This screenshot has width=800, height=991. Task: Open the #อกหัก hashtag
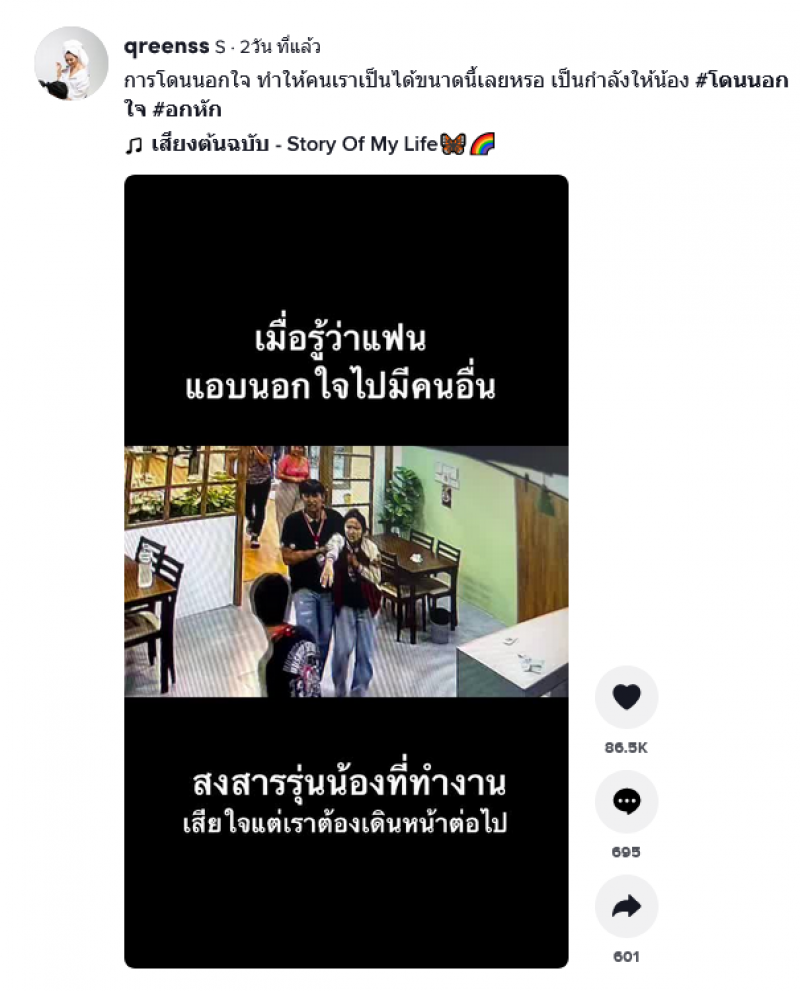[188, 110]
